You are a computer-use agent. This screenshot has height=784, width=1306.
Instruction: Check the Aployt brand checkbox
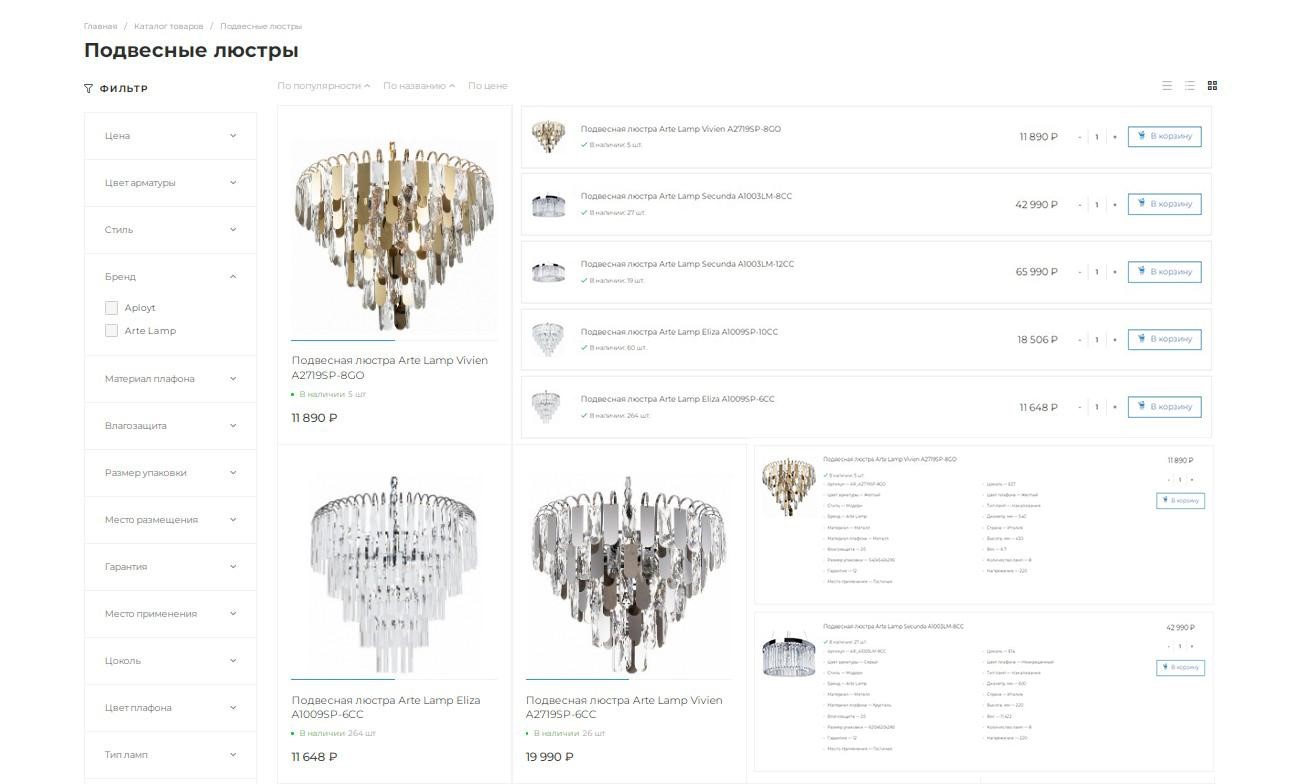point(111,308)
